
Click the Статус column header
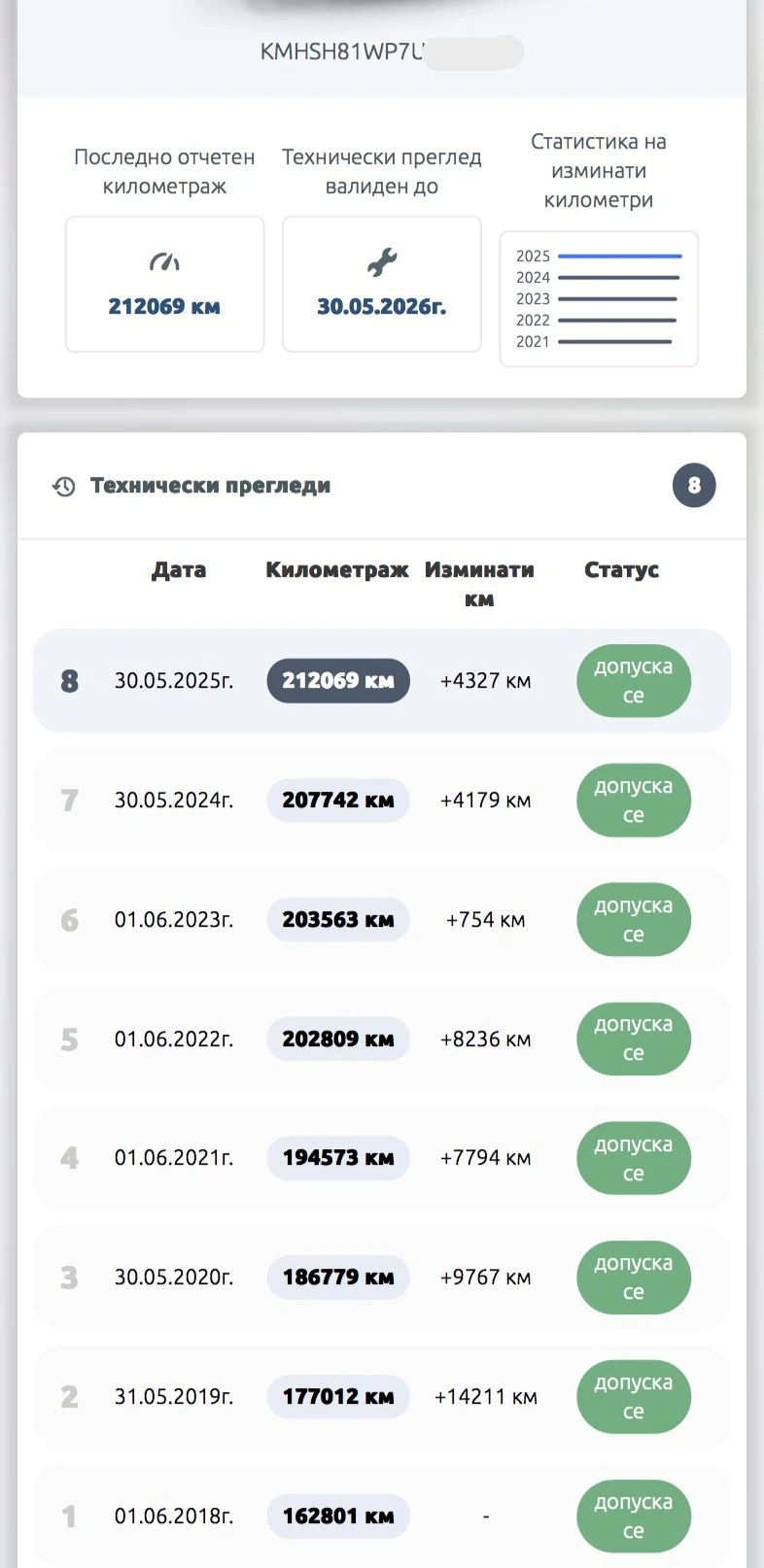point(621,570)
